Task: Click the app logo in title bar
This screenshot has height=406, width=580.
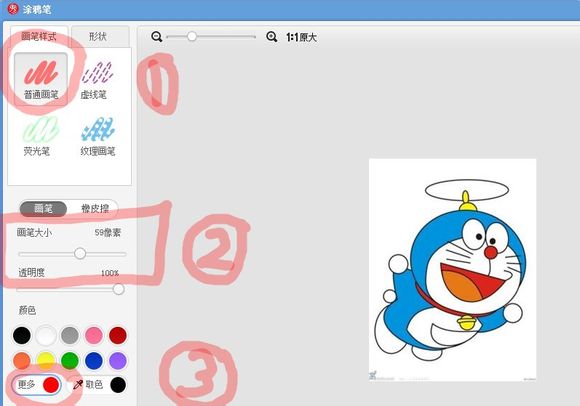Action: click(13, 9)
